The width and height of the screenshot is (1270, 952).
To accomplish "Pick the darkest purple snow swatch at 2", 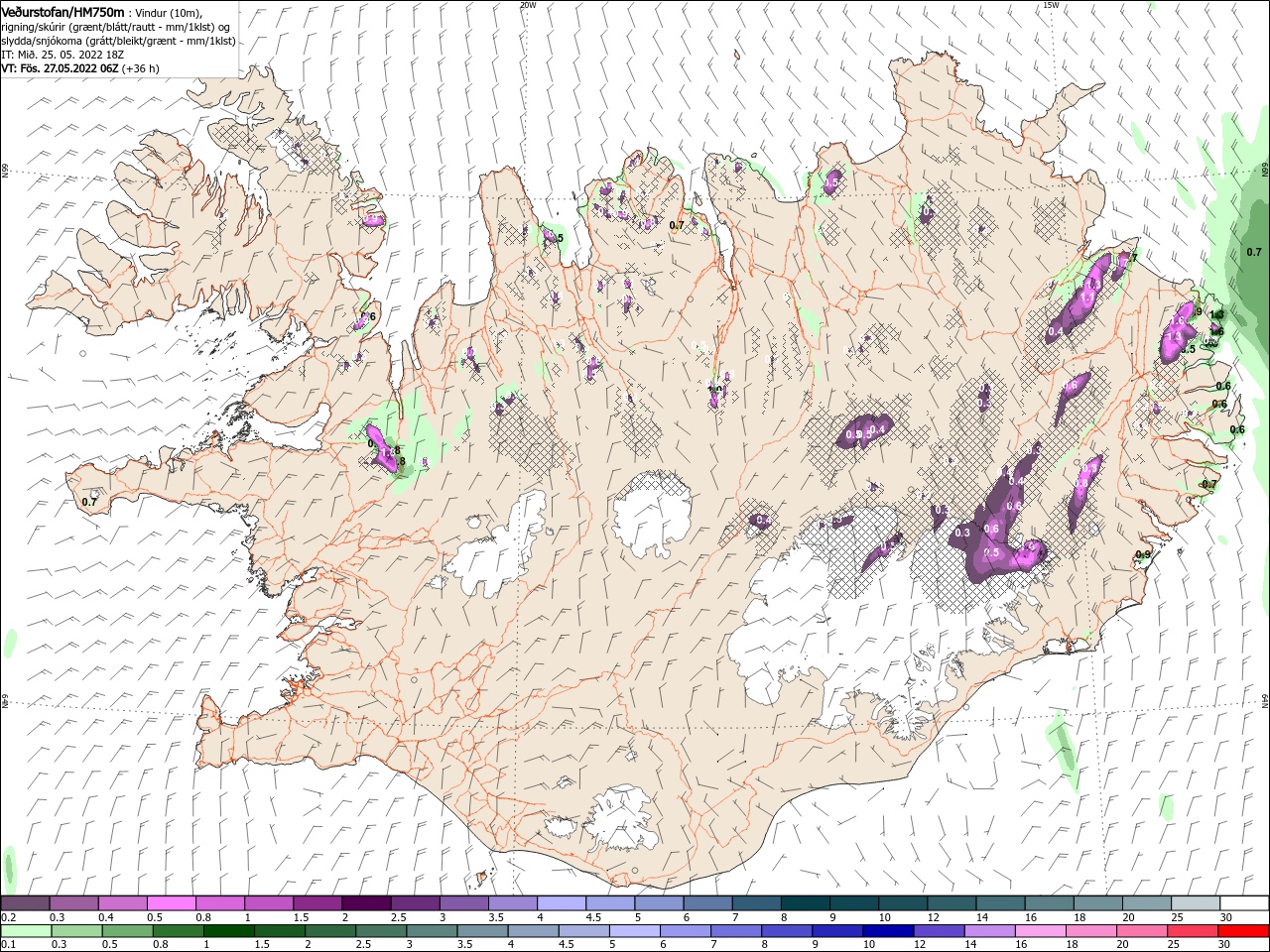I will [x=367, y=903].
